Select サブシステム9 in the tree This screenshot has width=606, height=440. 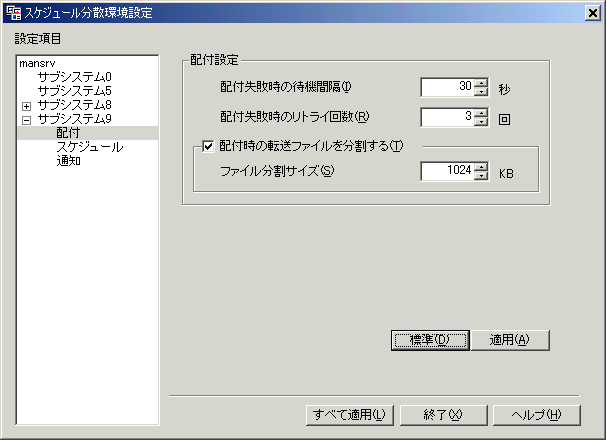[x=74, y=119]
